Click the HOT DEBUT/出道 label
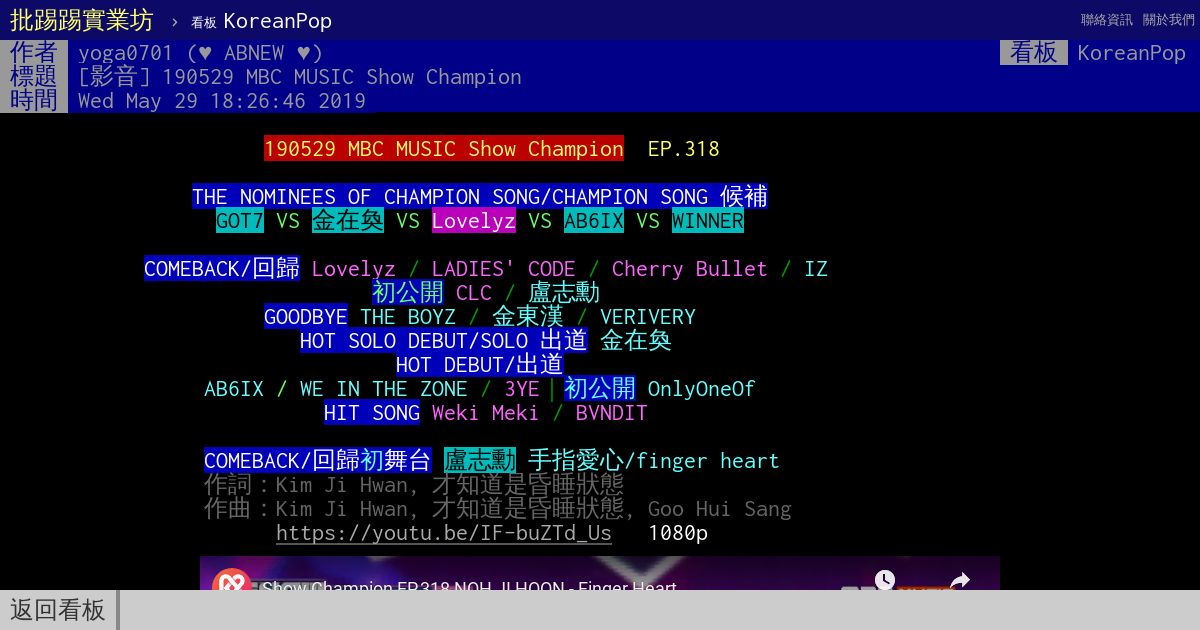 pyautogui.click(x=480, y=365)
